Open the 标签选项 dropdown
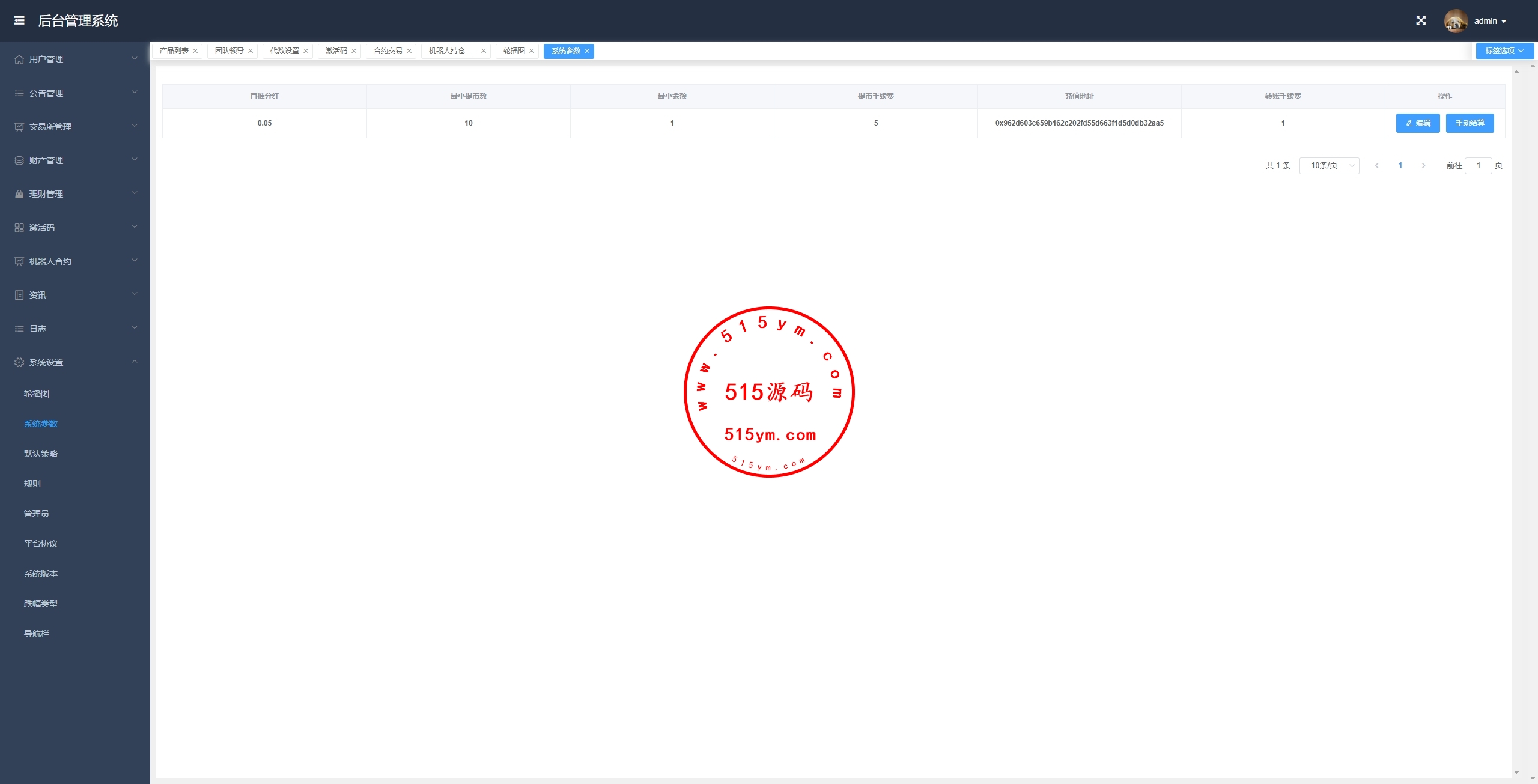This screenshot has height=784, width=1538. 1504,51
